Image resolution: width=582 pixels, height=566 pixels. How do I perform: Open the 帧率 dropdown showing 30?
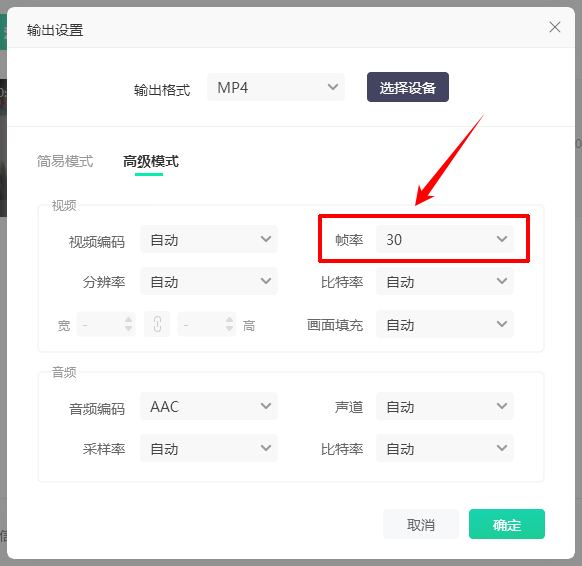point(445,239)
